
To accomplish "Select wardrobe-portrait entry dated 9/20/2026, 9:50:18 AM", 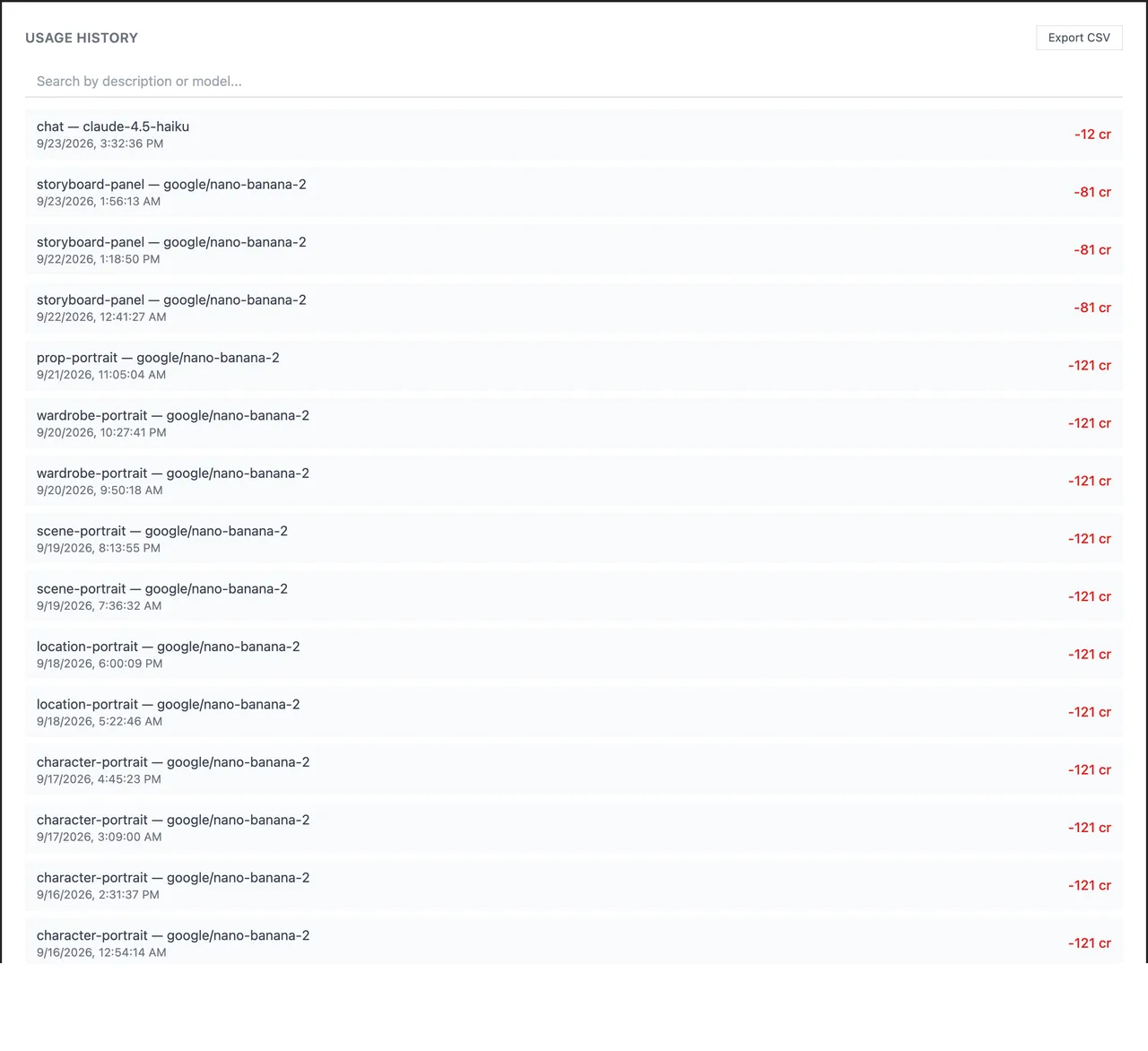I will click(x=574, y=482).
